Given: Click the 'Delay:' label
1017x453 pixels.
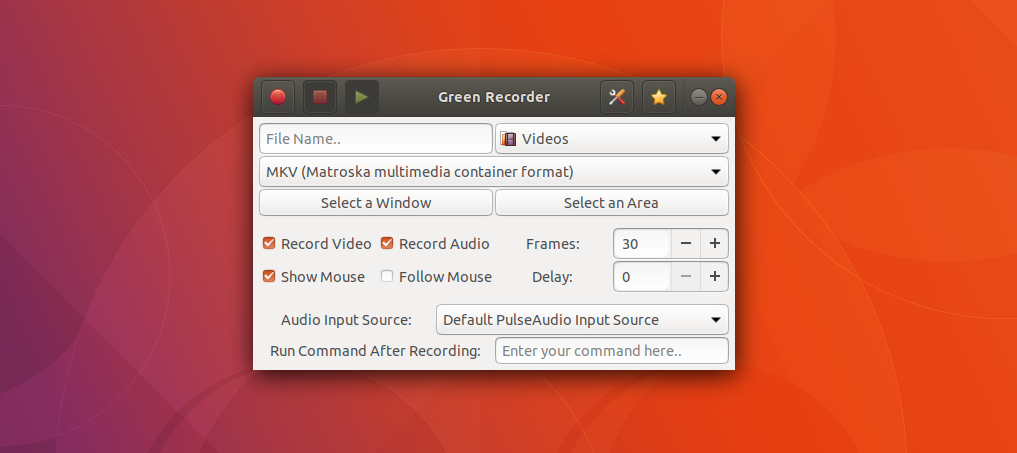Looking at the screenshot, I should (552, 277).
